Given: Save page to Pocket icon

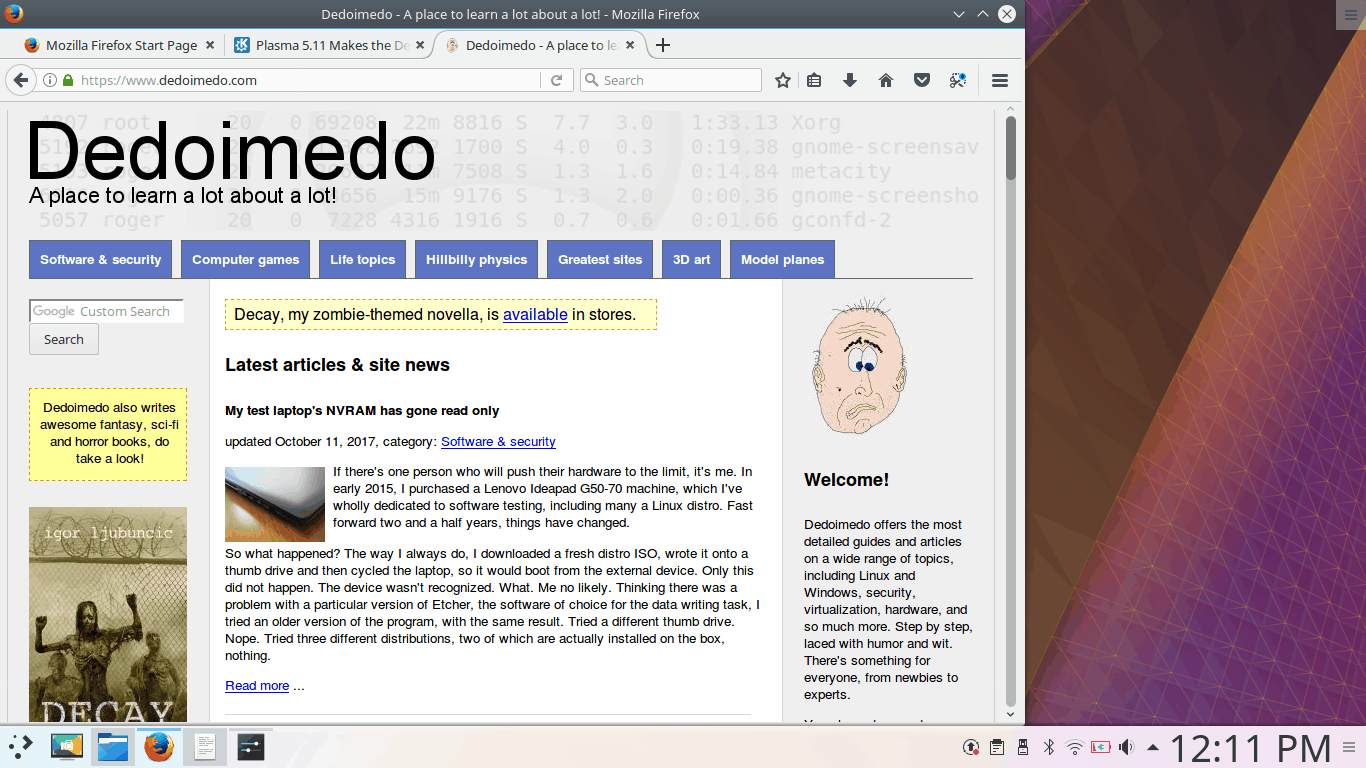Looking at the screenshot, I should 922,80.
